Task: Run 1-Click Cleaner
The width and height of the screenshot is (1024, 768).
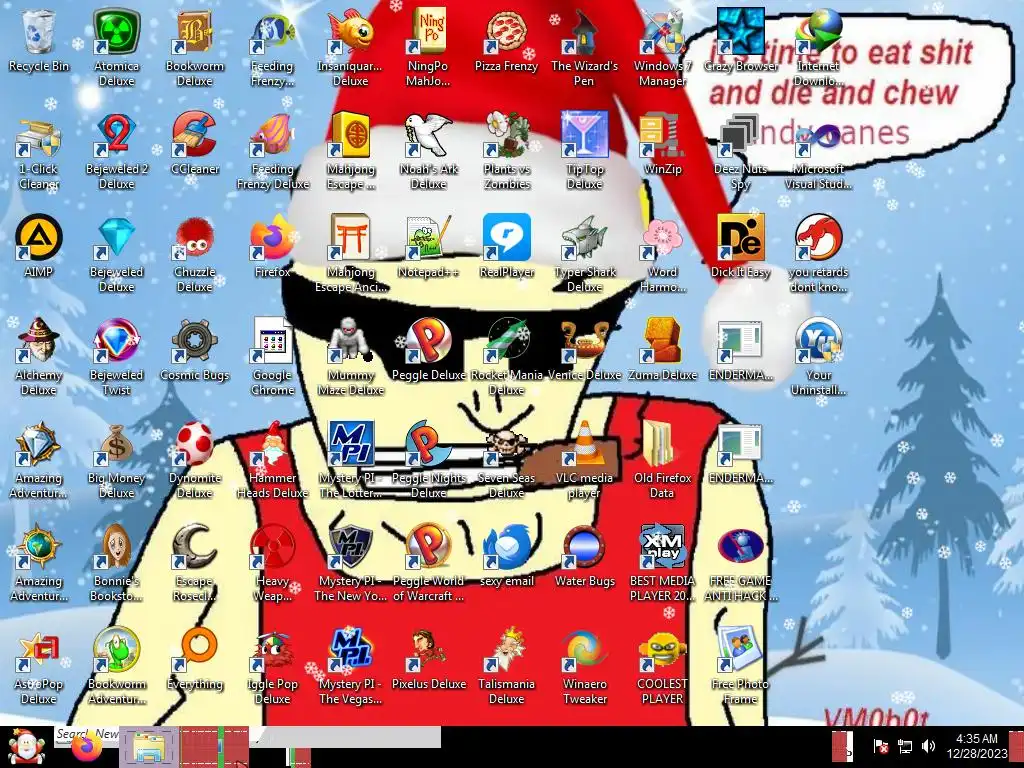Action: (39, 150)
